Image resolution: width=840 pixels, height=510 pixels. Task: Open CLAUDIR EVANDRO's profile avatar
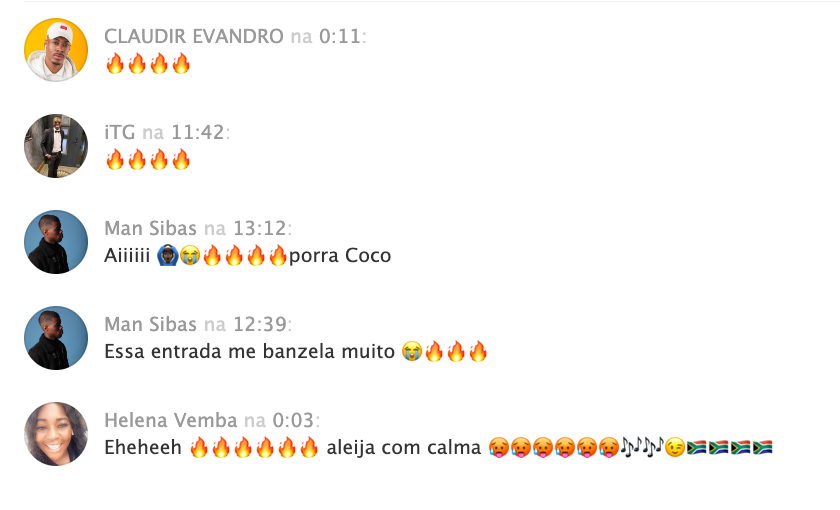pos(56,50)
